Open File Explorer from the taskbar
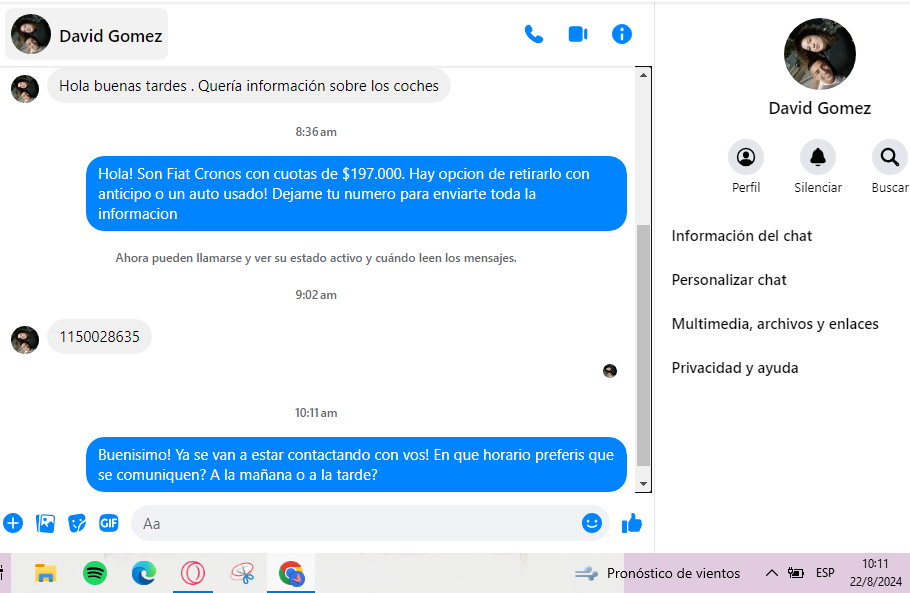 click(x=45, y=573)
